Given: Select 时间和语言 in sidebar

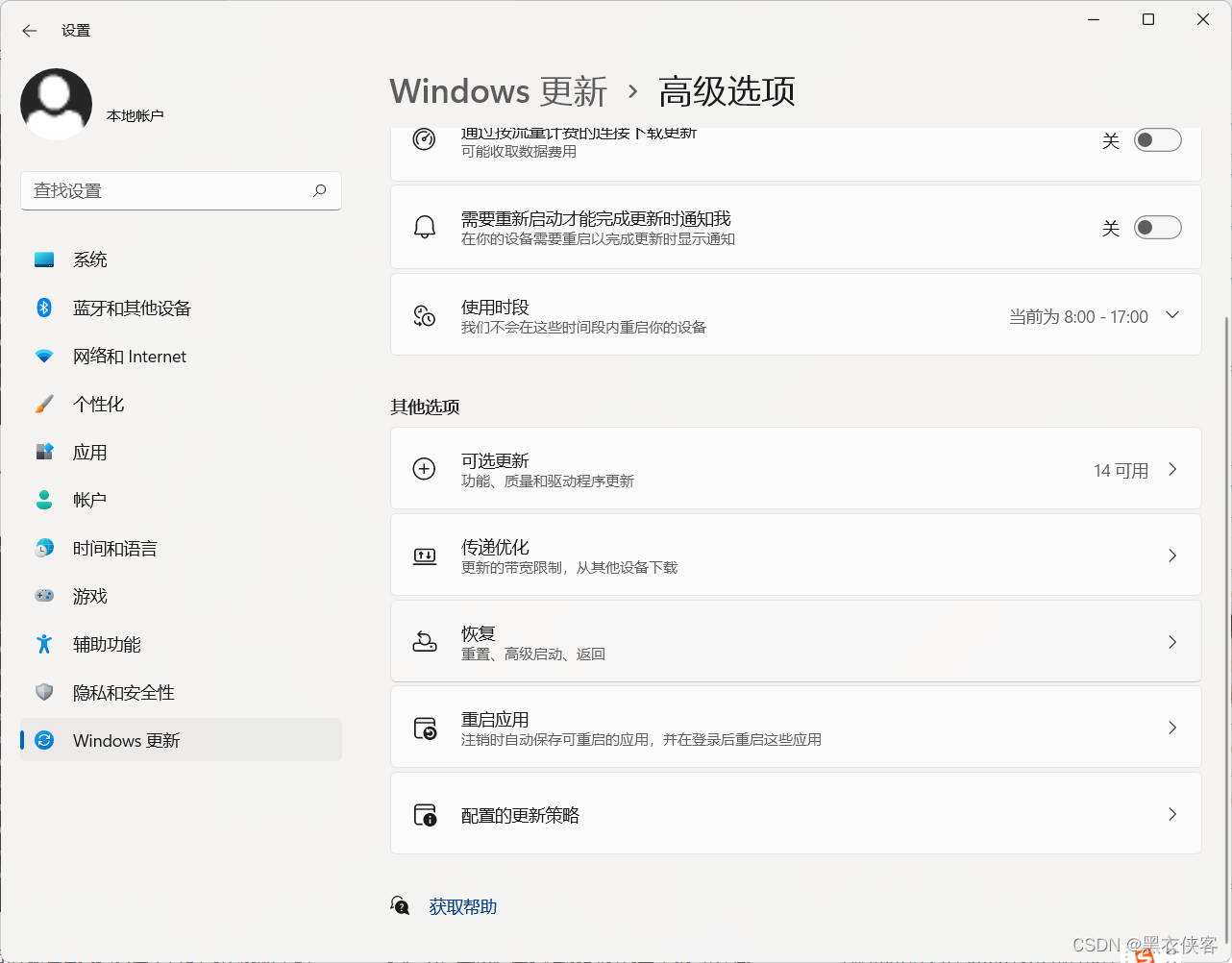Looking at the screenshot, I should [181, 548].
